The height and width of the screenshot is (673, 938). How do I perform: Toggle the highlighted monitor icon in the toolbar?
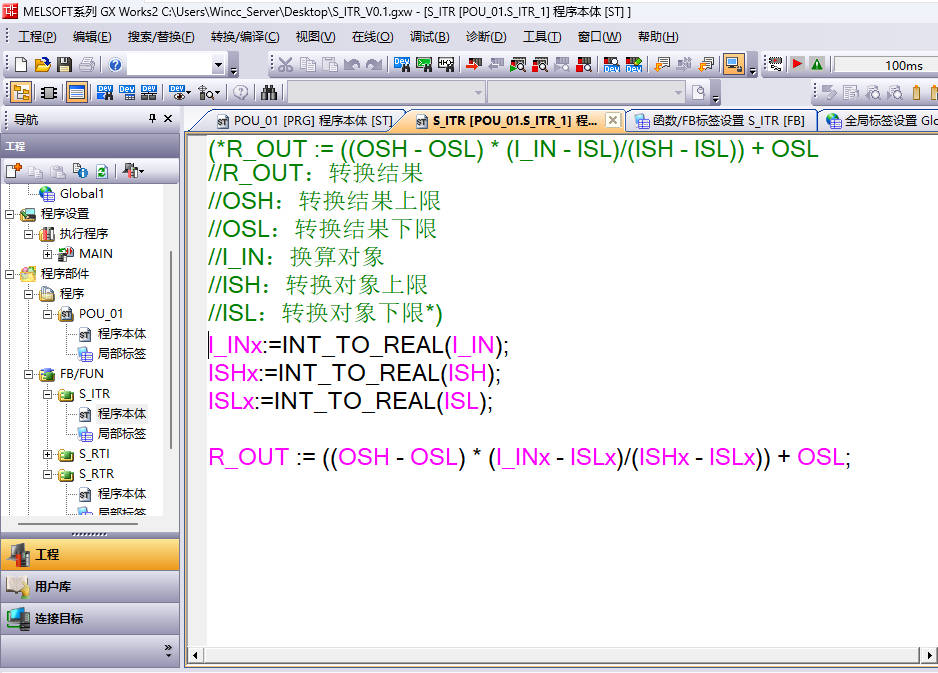click(733, 65)
